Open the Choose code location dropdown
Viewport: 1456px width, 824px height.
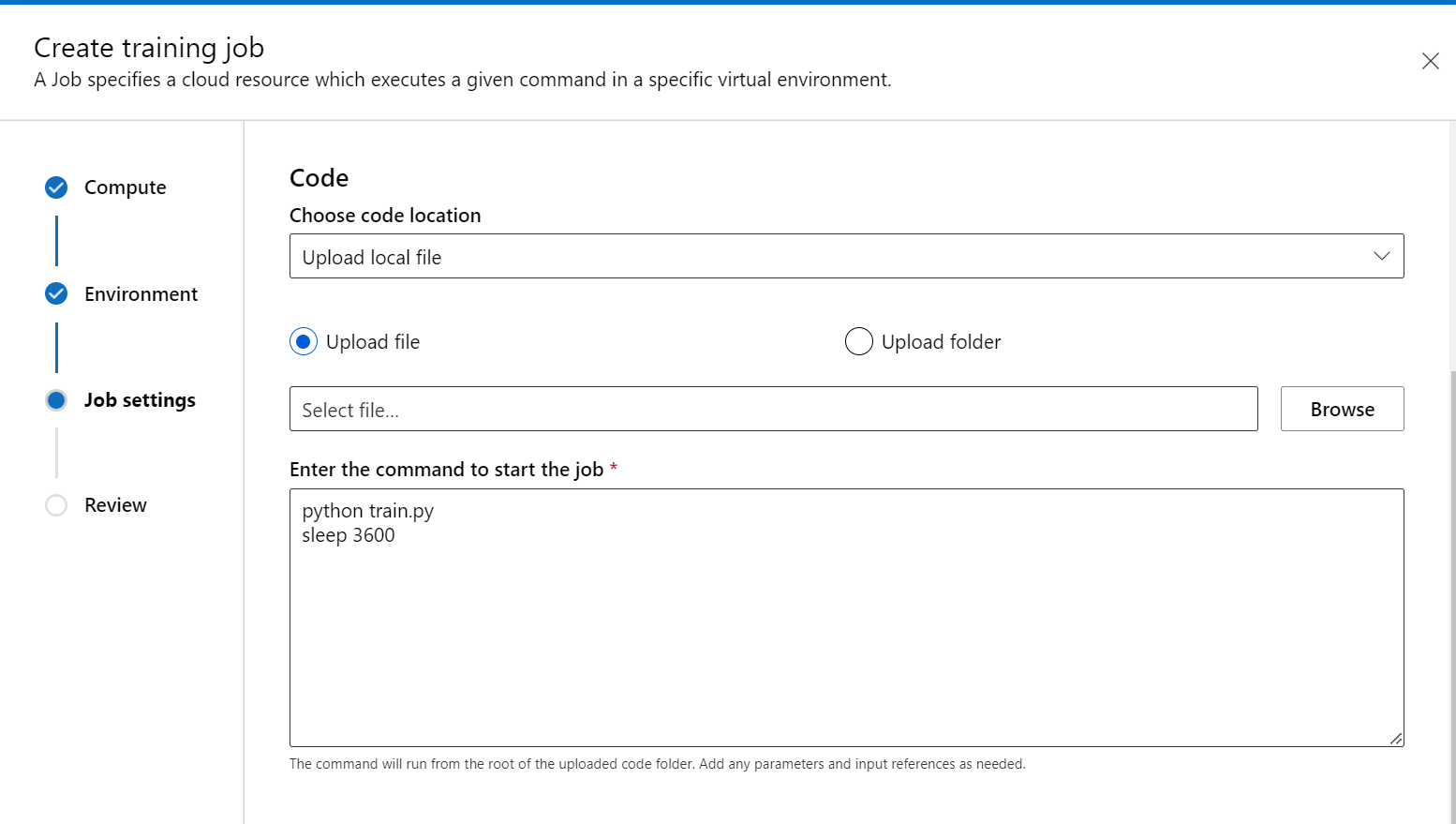coord(825,257)
